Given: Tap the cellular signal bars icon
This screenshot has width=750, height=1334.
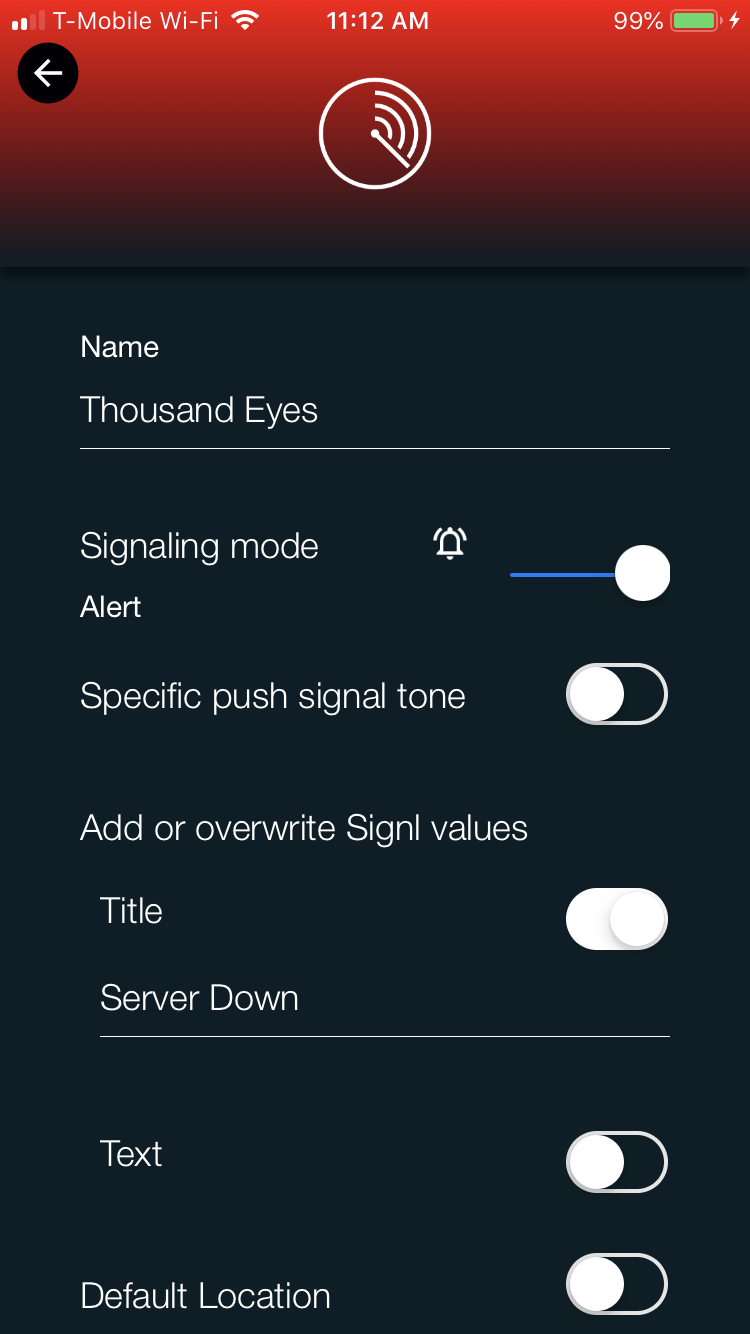Looking at the screenshot, I should pos(29,21).
